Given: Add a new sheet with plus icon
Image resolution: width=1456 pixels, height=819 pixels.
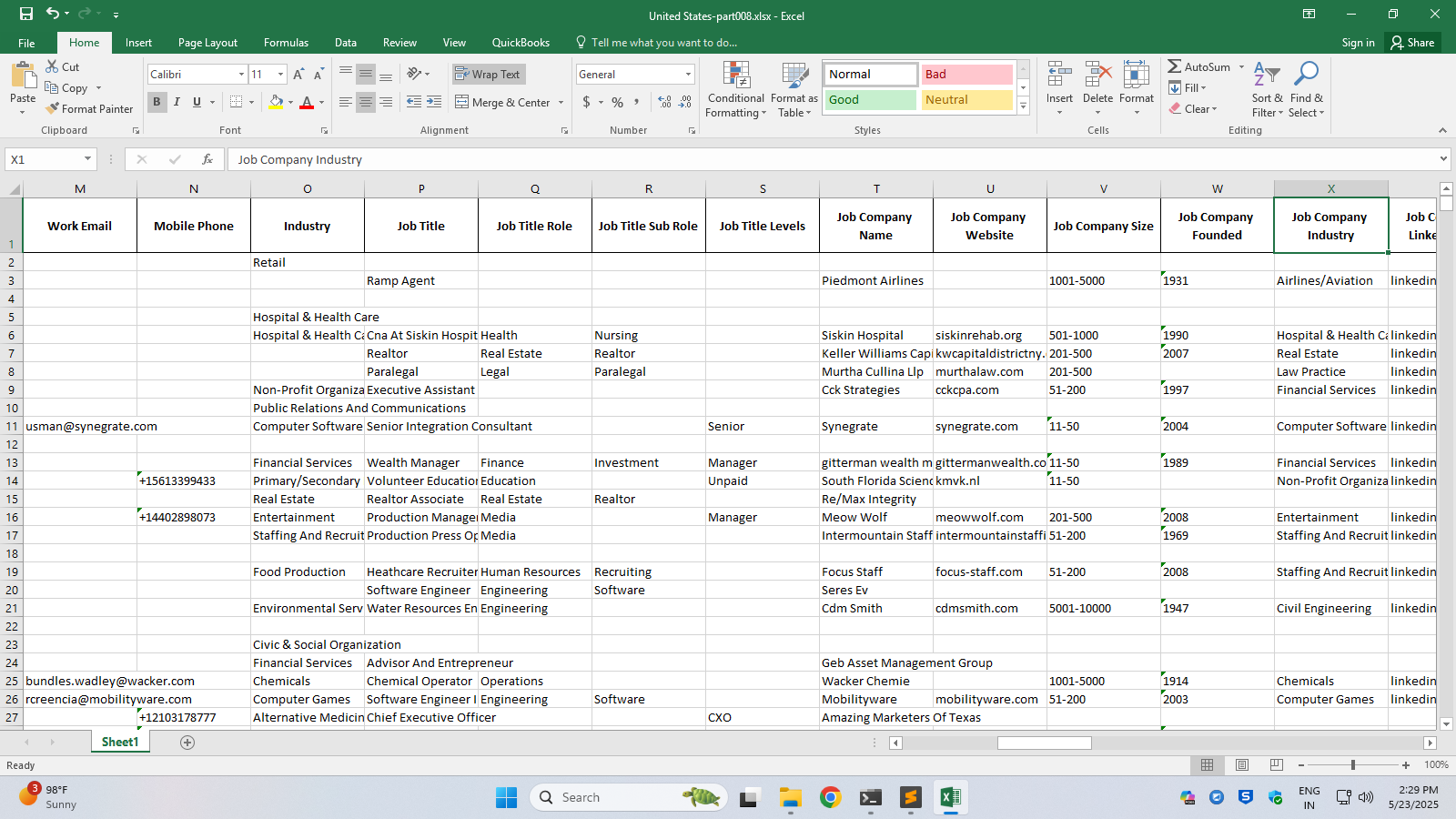Looking at the screenshot, I should click(x=187, y=743).
